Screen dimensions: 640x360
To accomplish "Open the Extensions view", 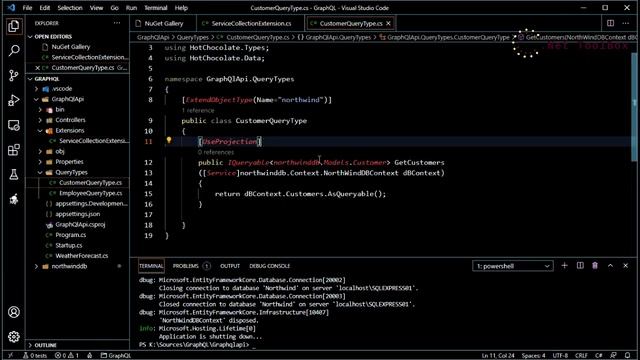I will click(13, 150).
